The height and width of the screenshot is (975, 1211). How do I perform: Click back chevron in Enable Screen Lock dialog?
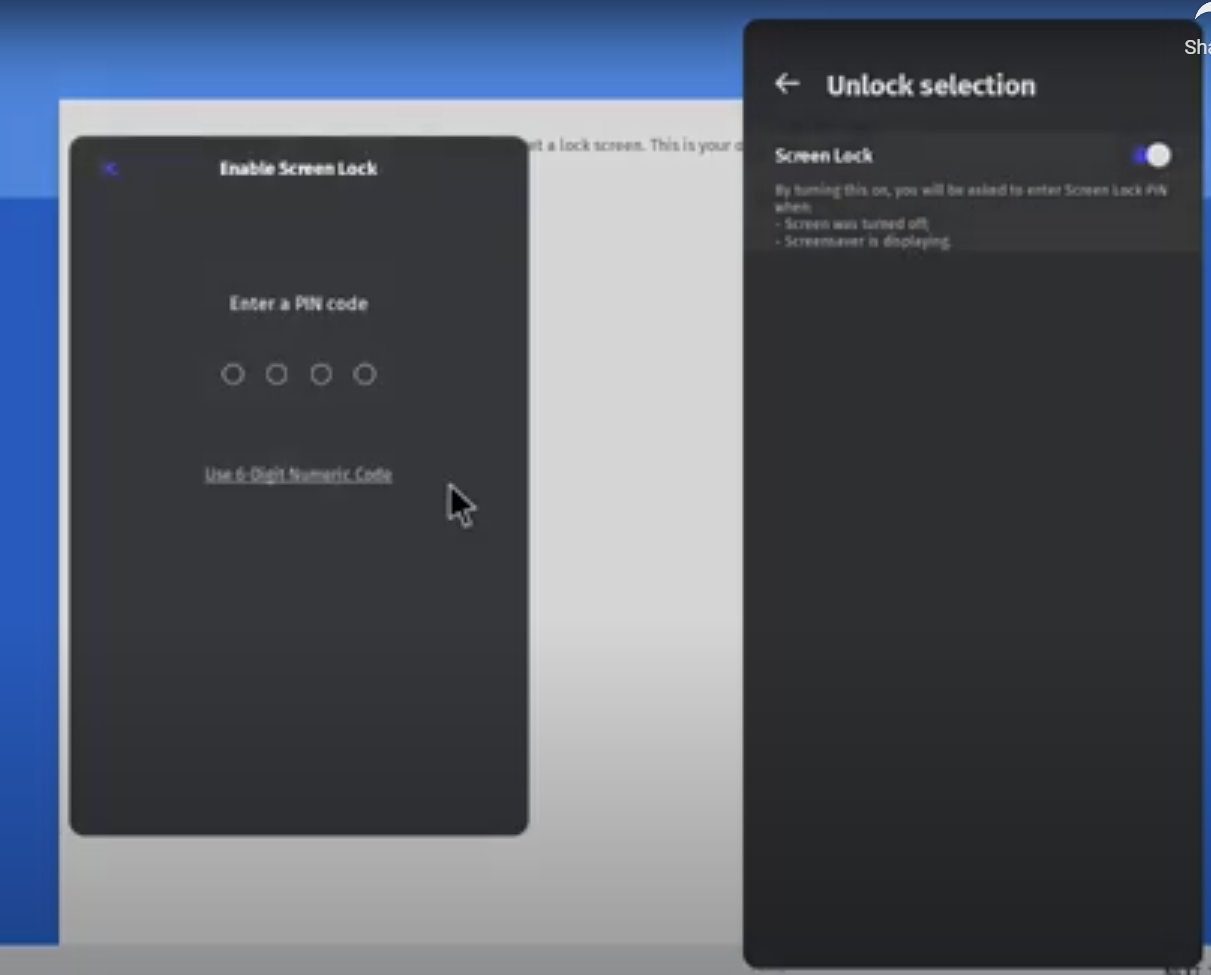tap(111, 169)
